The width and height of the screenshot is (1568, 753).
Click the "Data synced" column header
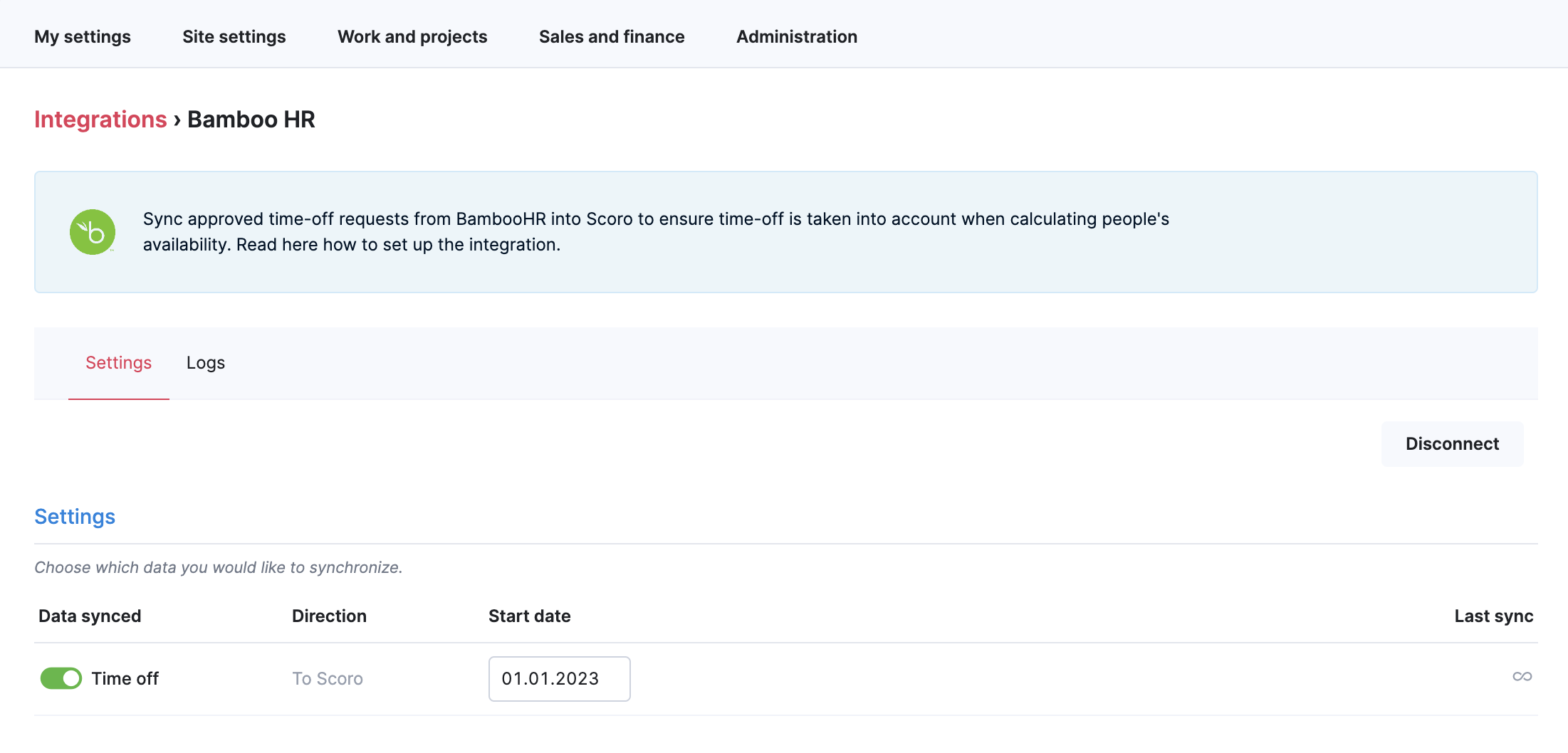(90, 616)
